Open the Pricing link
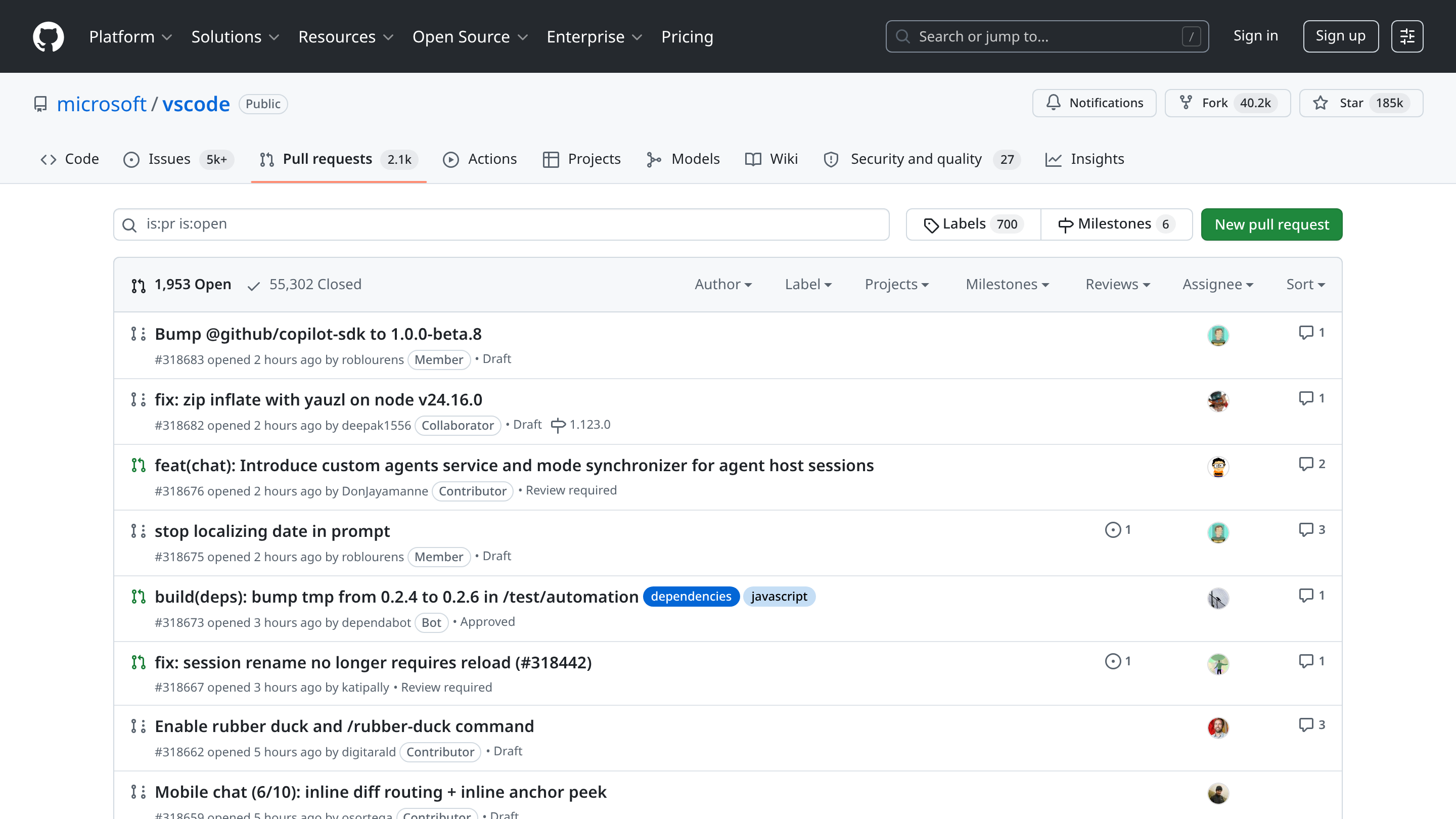 [x=687, y=37]
